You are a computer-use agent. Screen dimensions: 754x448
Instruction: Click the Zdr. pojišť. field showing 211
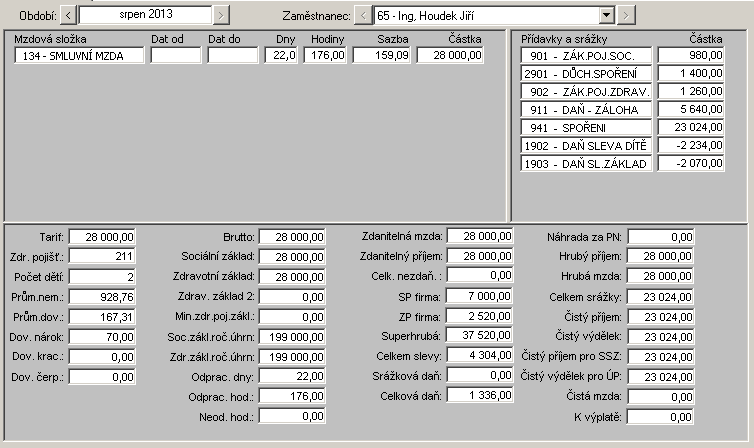pos(102,256)
